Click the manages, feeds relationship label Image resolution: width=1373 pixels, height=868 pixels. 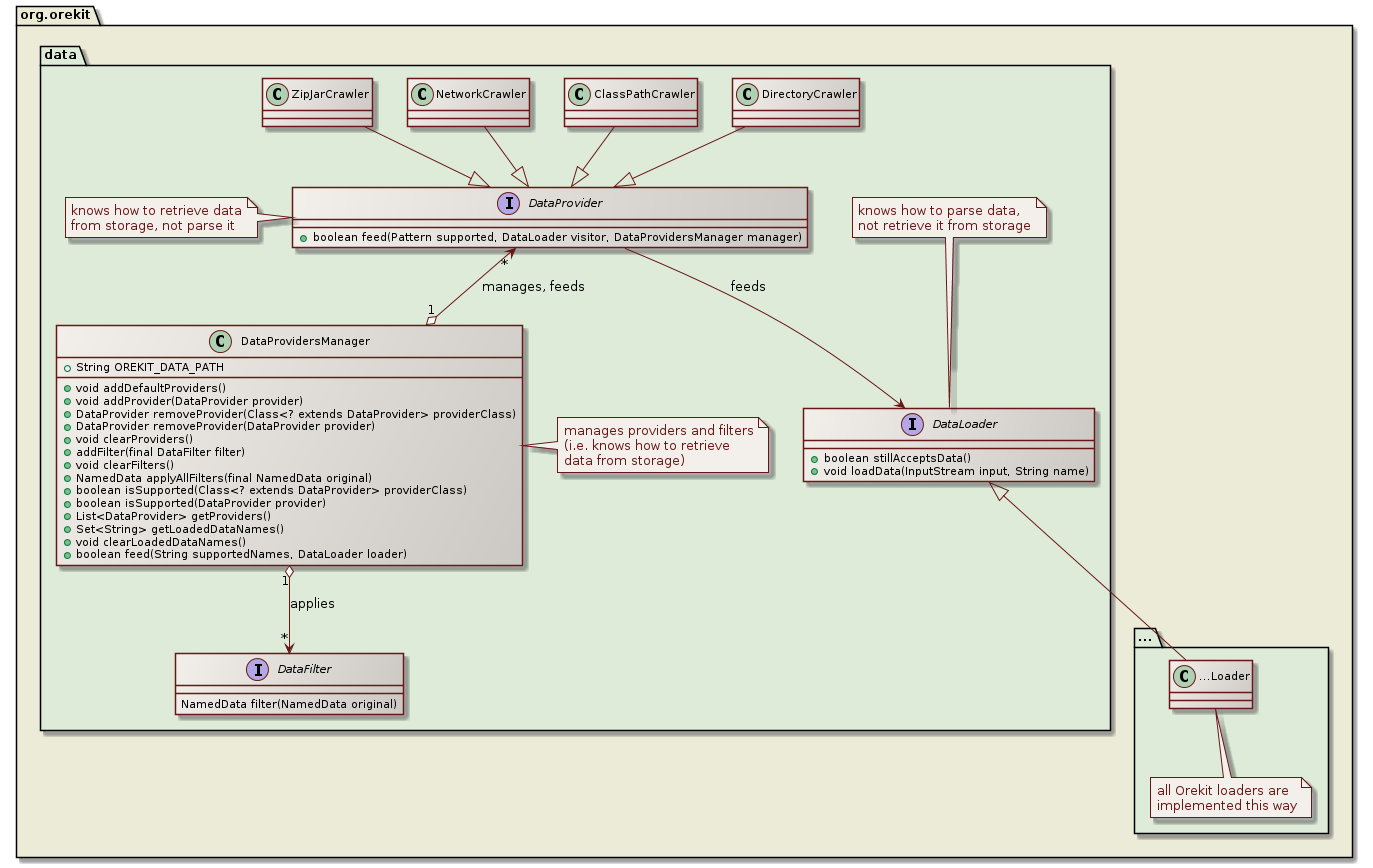click(532, 286)
